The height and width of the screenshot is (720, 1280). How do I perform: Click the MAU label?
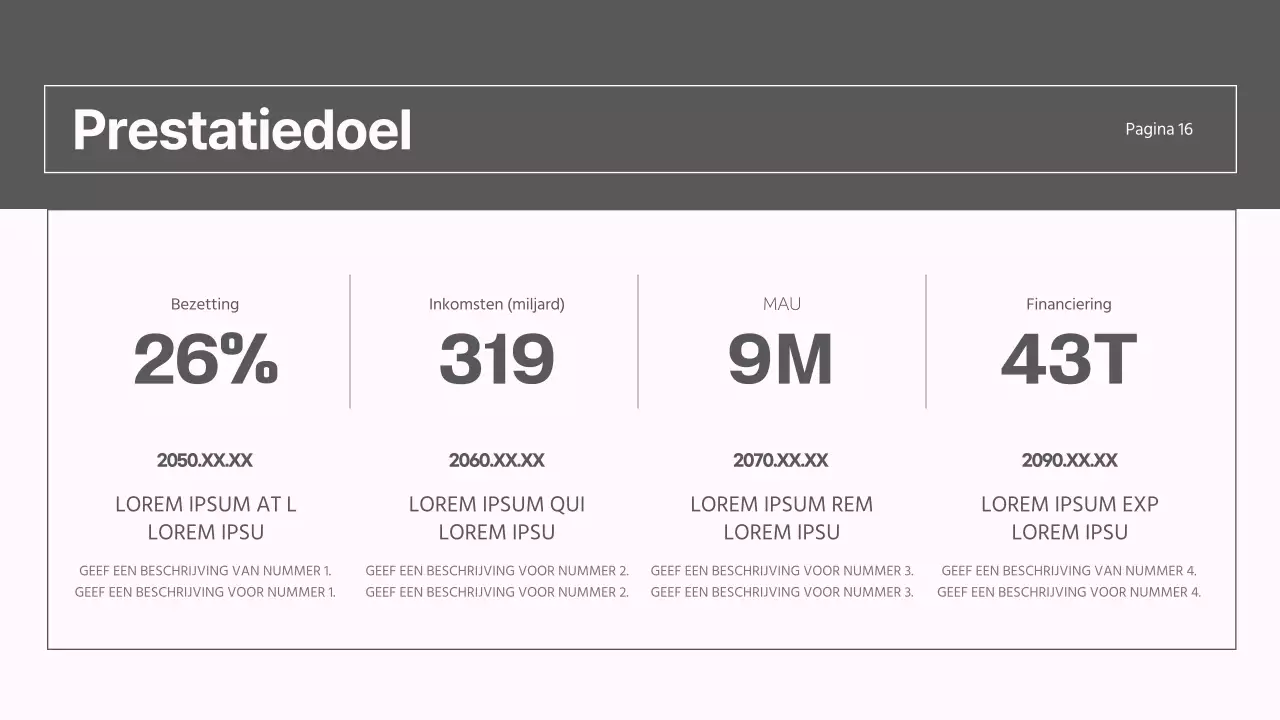click(x=781, y=304)
